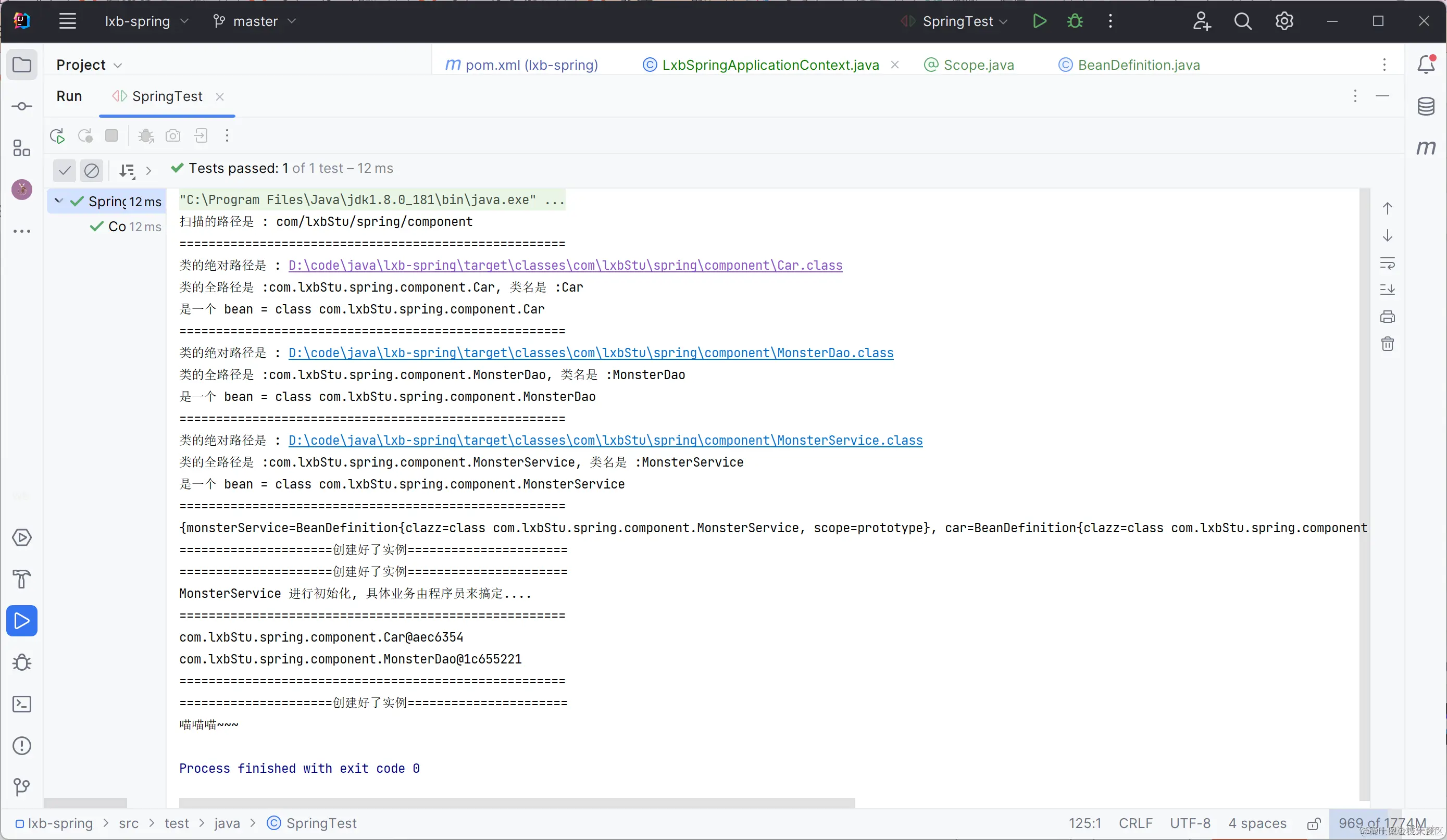
Task: Open the master branch dropdown
Action: (x=255, y=21)
